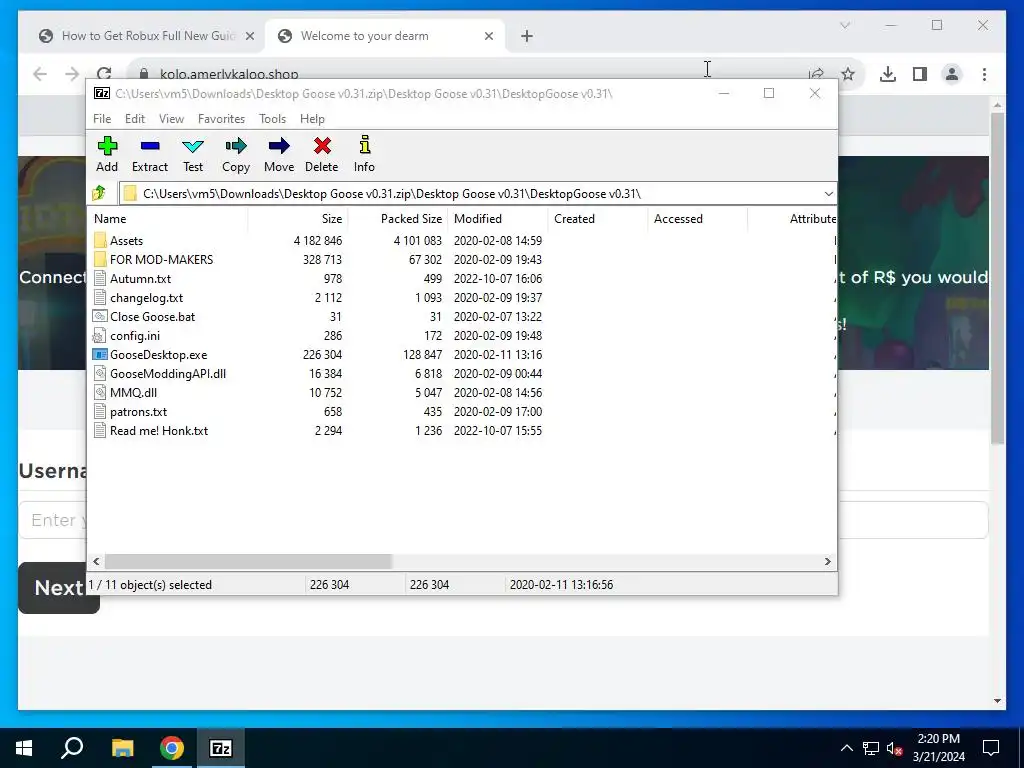Viewport: 1024px width, 768px height.
Task: Open the View menu
Action: click(x=171, y=119)
